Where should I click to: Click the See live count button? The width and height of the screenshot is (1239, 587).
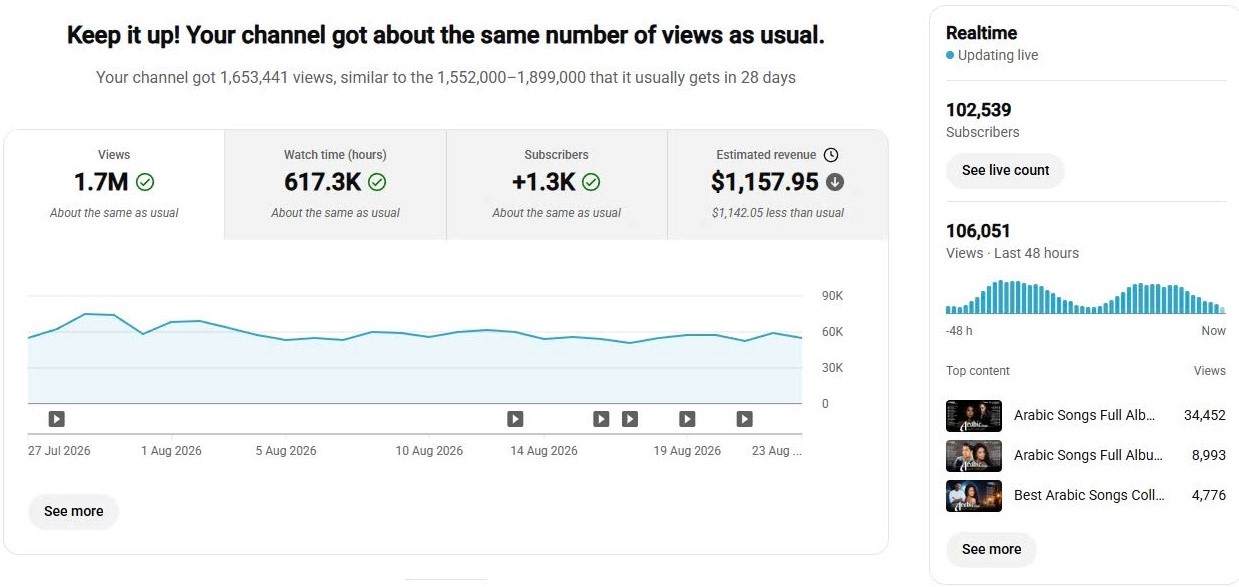tap(1005, 170)
